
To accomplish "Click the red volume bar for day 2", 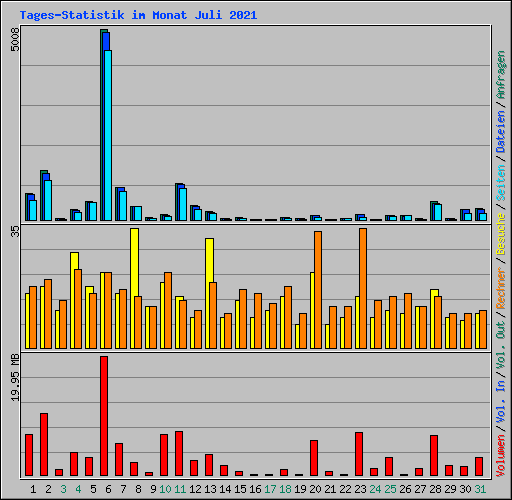I will [44, 444].
